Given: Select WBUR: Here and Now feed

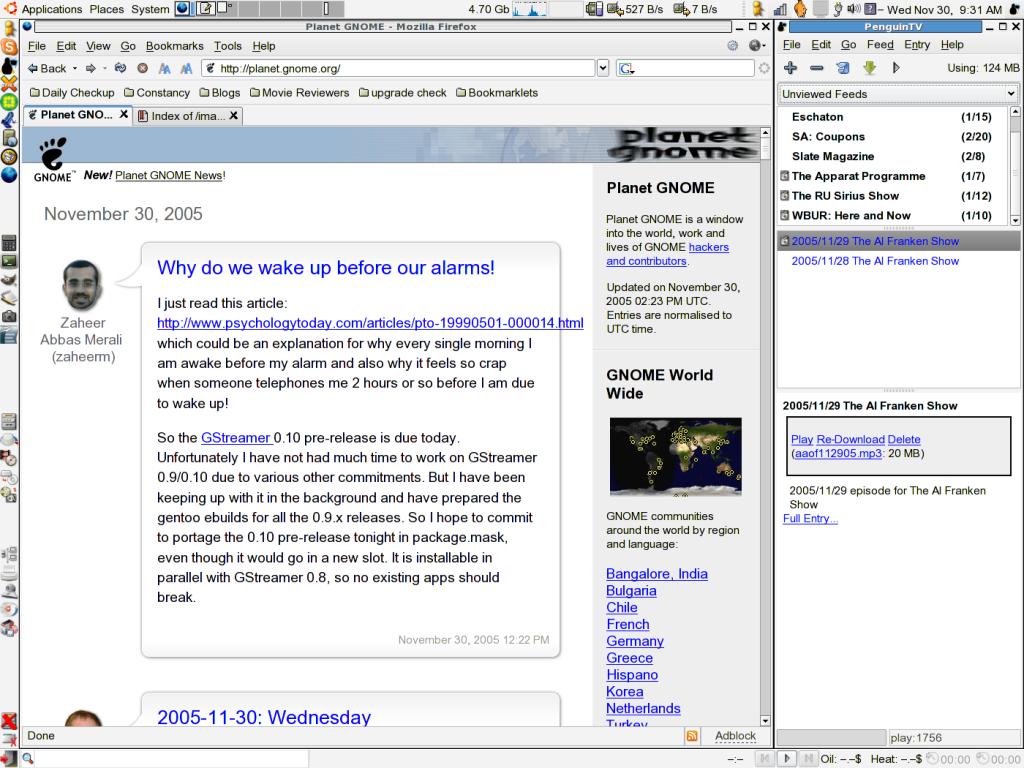Looking at the screenshot, I should (893, 215).
